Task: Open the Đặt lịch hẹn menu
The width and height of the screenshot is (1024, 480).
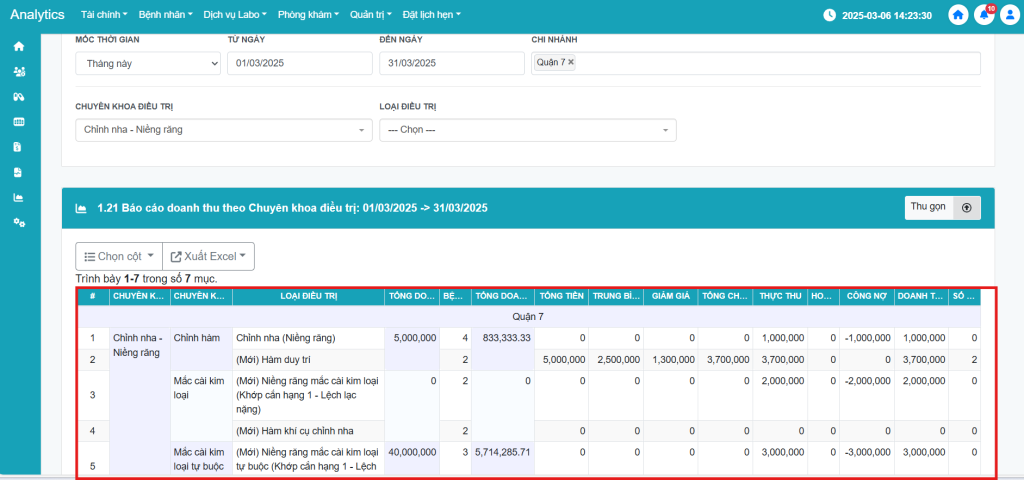Action: coord(434,15)
